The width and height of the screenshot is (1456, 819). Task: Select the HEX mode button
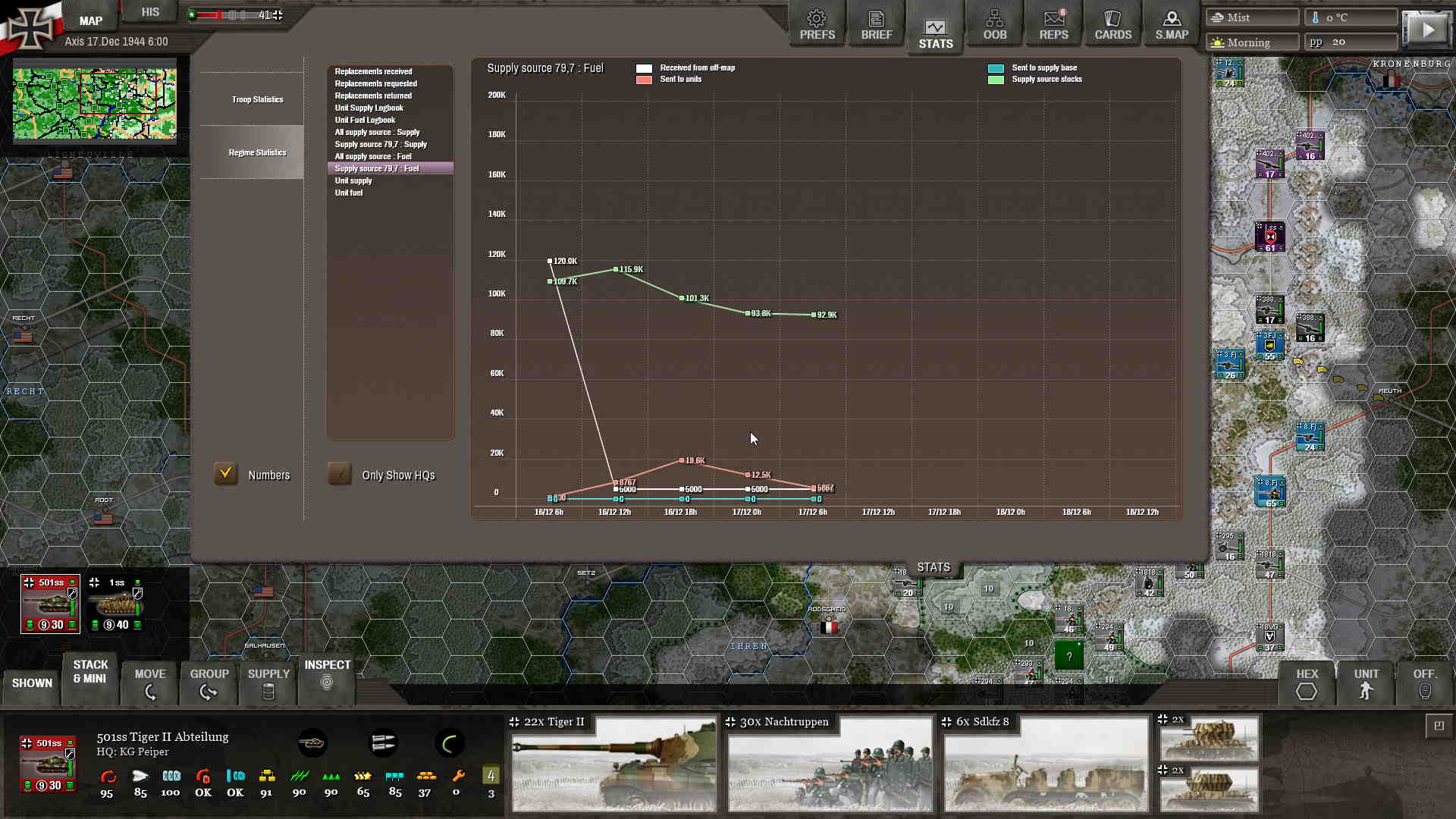pos(1307,682)
